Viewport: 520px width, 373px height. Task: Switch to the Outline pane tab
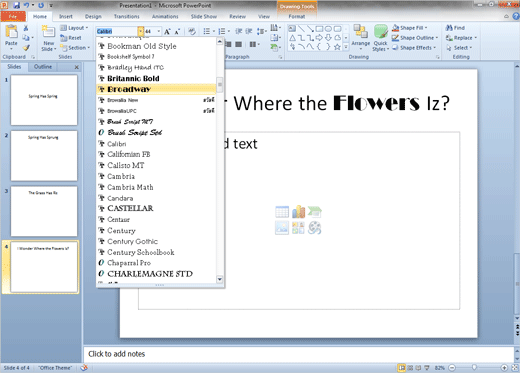click(43, 67)
